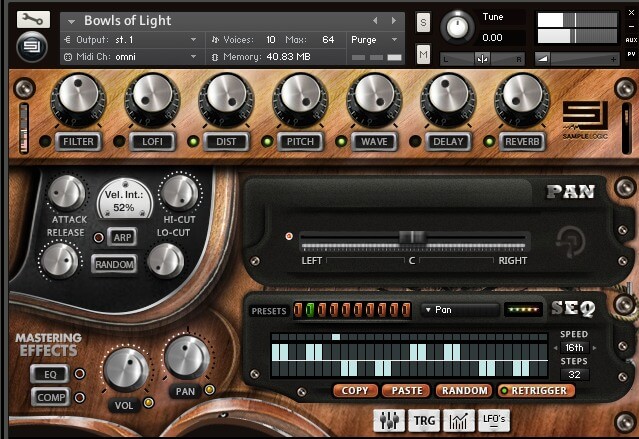The width and height of the screenshot is (639, 439).
Task: Click the Left-Right pan slider handle
Action: (411, 238)
